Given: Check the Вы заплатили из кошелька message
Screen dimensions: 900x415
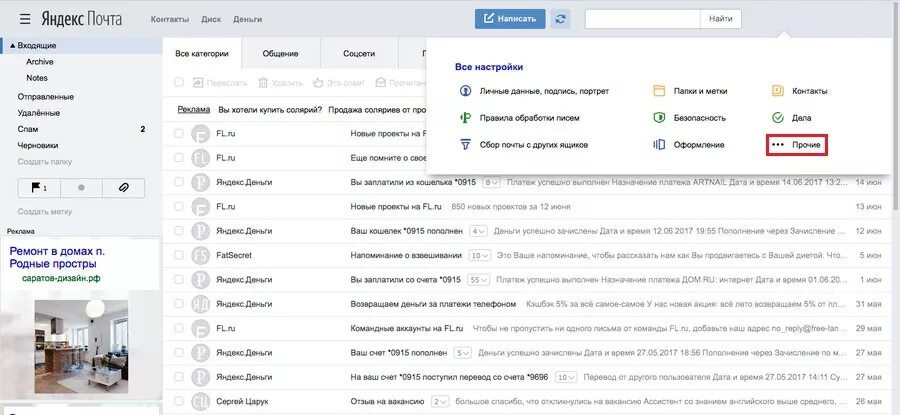Looking at the screenshot, I should pyautogui.click(x=179, y=182).
